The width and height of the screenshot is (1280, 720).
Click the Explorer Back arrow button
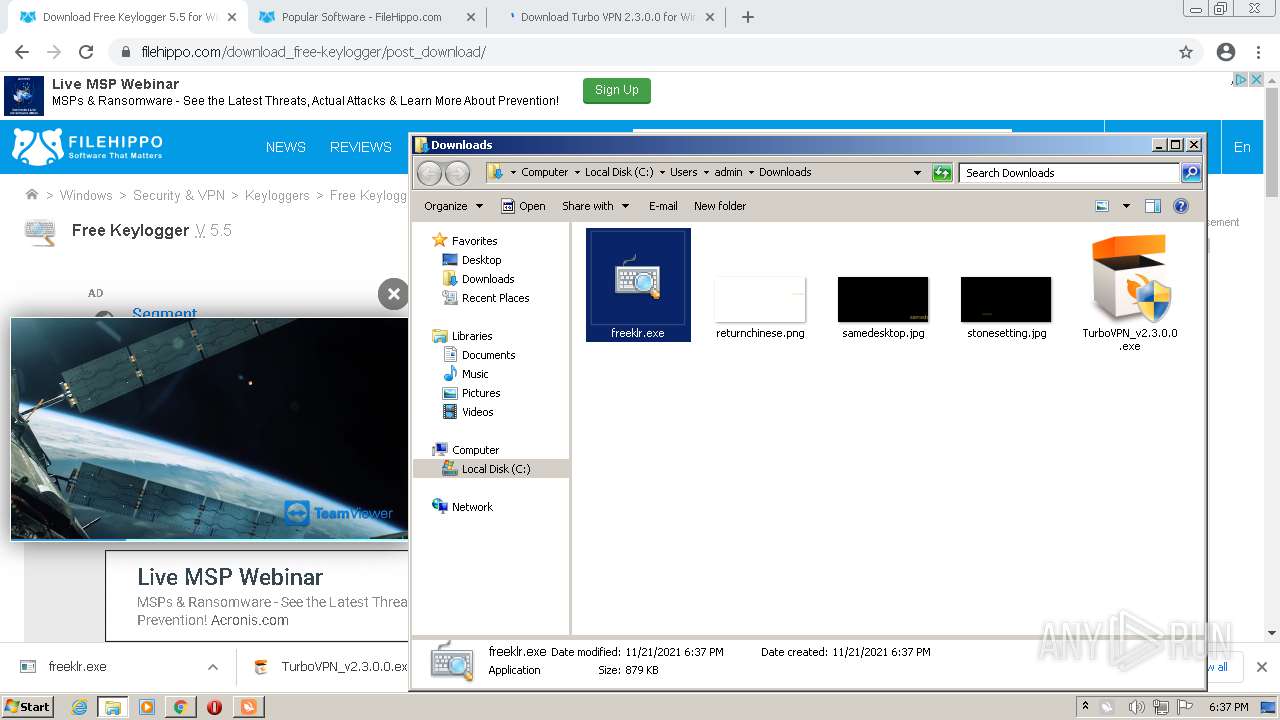(429, 173)
